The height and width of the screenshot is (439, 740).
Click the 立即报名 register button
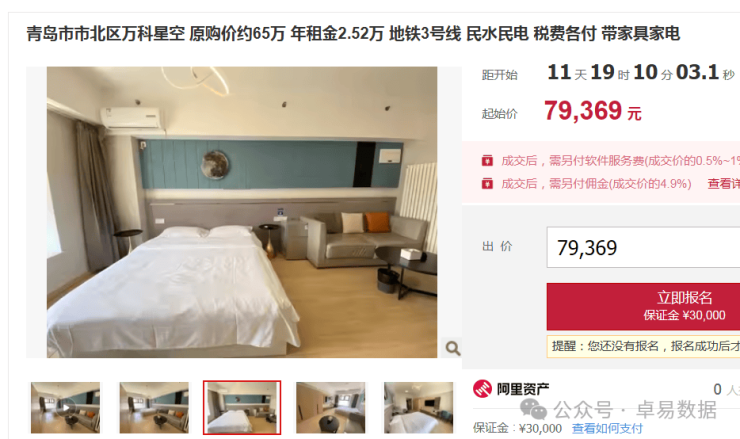click(643, 306)
